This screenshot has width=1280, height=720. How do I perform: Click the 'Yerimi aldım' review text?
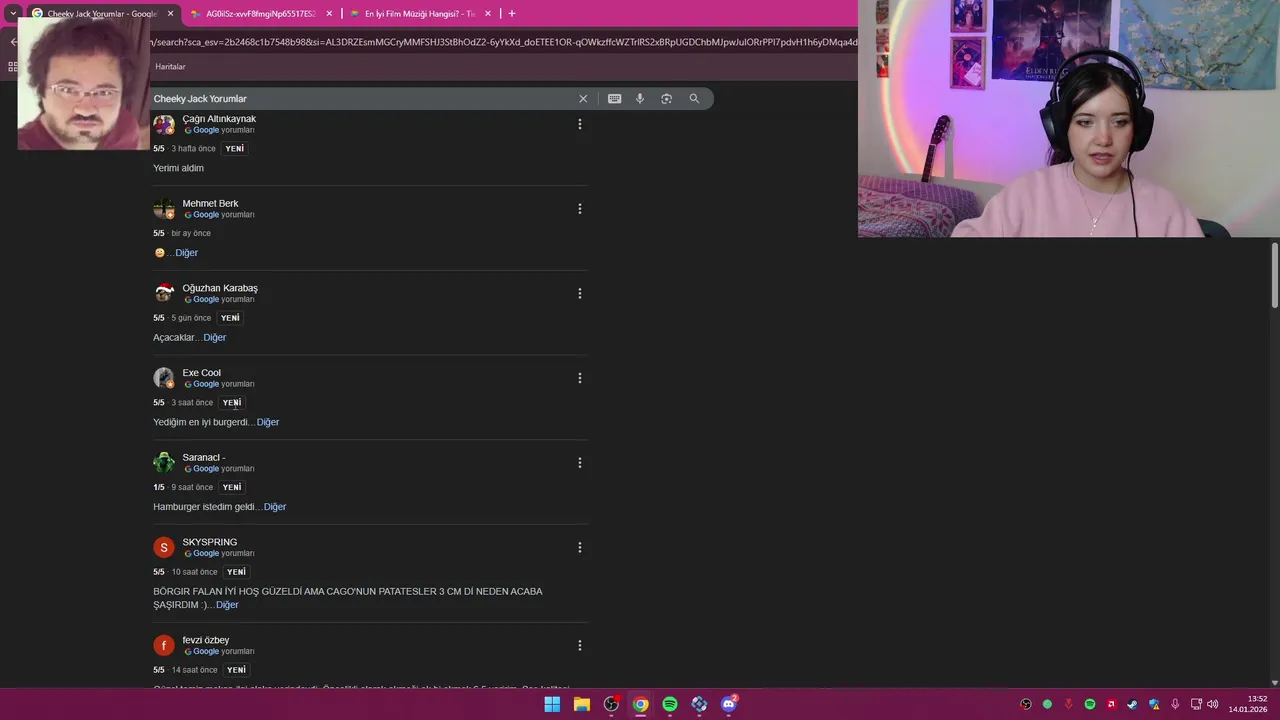pos(178,168)
